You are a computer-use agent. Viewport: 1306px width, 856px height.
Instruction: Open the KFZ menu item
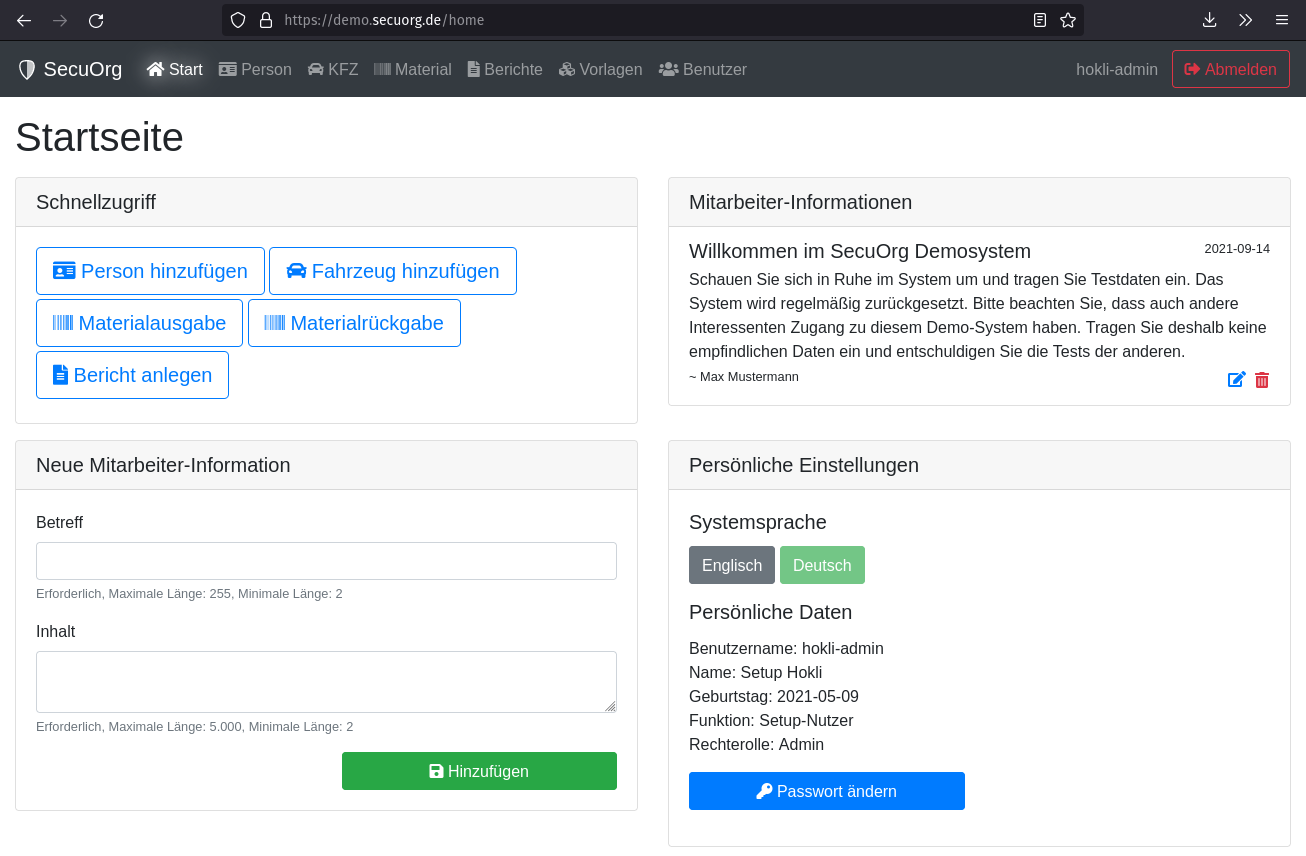click(333, 69)
